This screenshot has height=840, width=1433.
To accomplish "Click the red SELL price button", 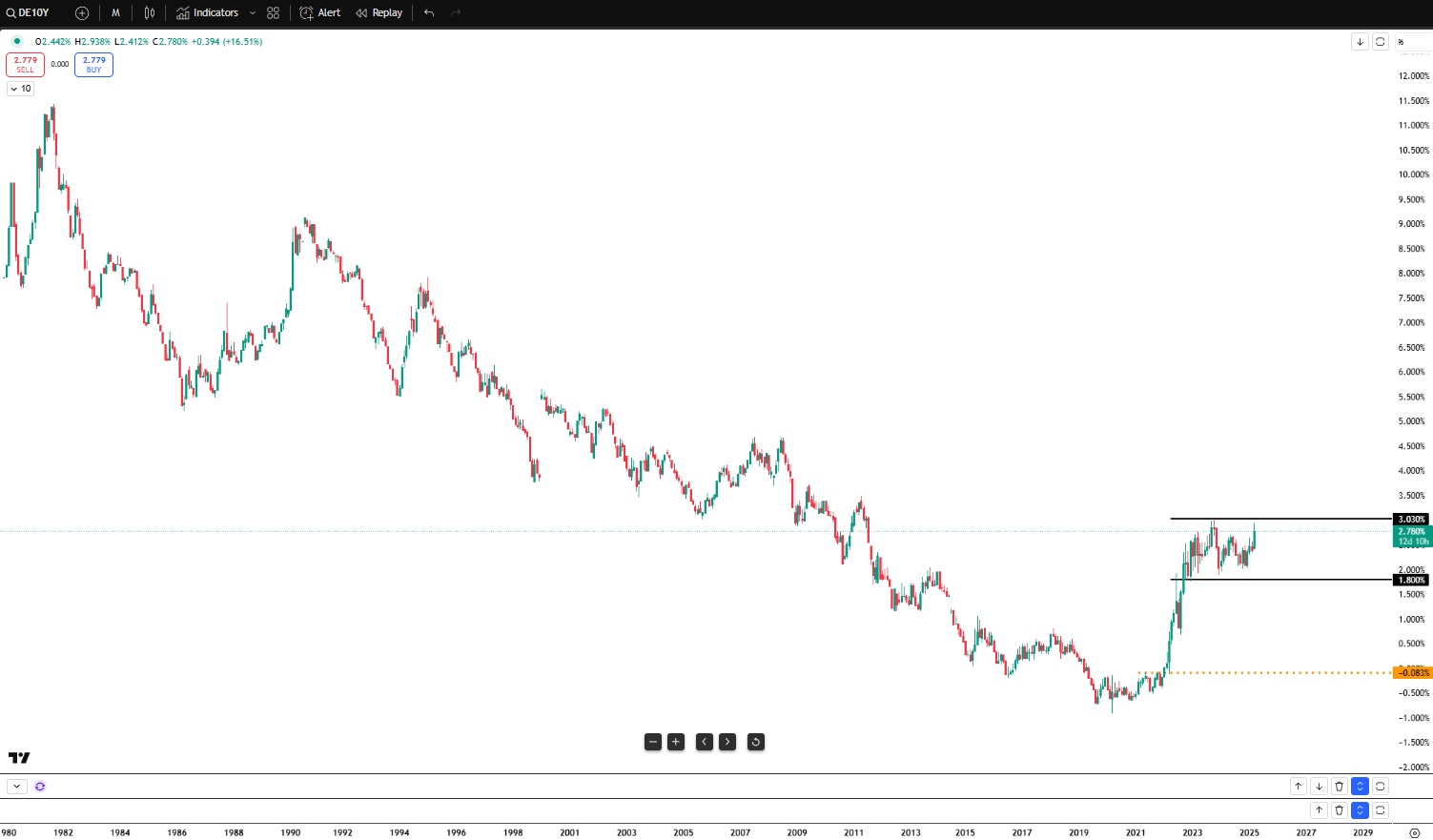I will point(25,64).
